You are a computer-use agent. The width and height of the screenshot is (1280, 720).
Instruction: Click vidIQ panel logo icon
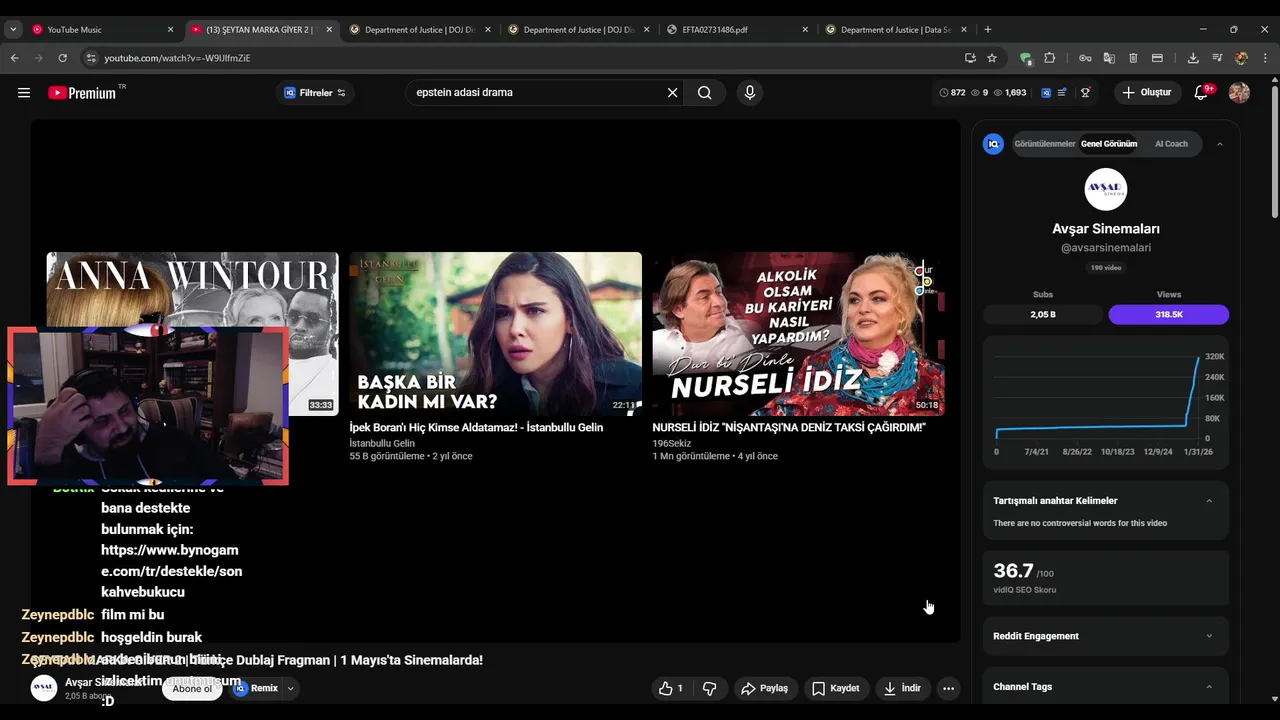[993, 144]
